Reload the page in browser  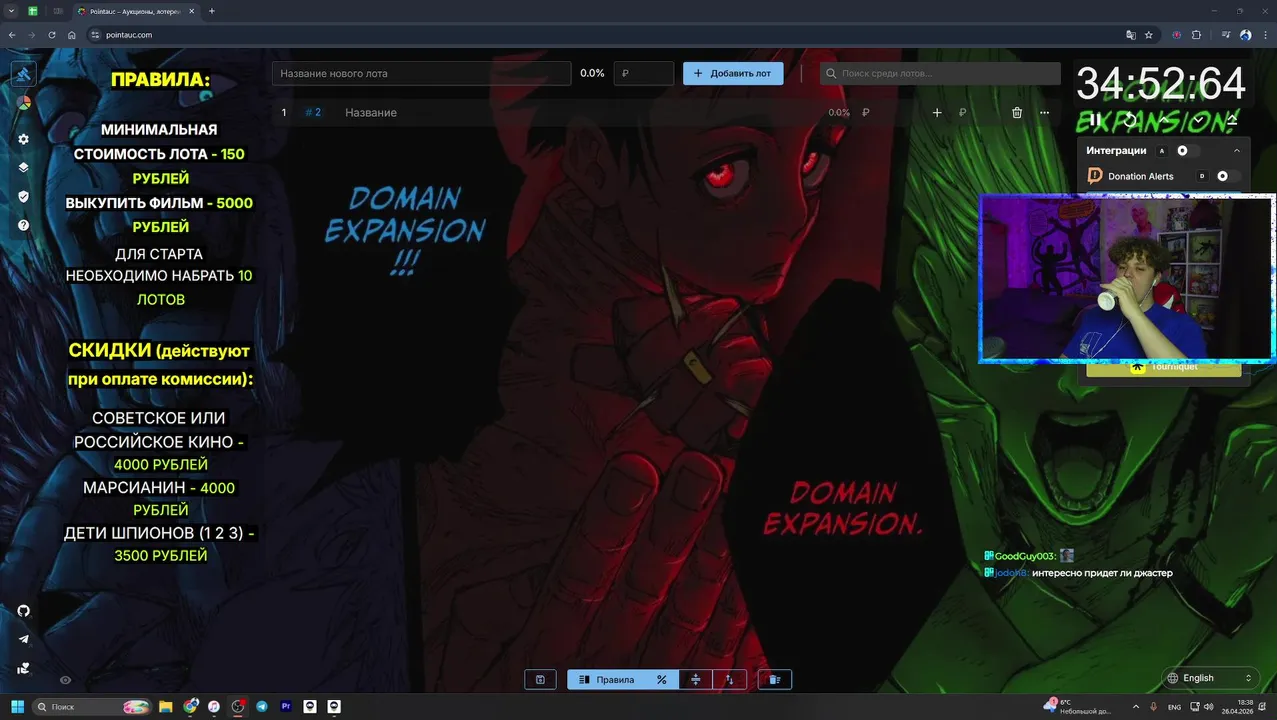[52, 35]
